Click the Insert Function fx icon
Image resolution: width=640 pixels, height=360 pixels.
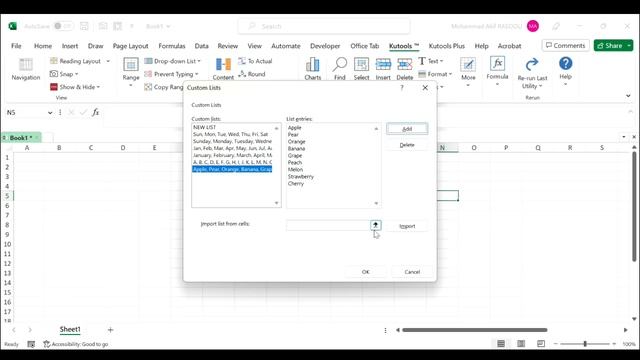(96, 112)
